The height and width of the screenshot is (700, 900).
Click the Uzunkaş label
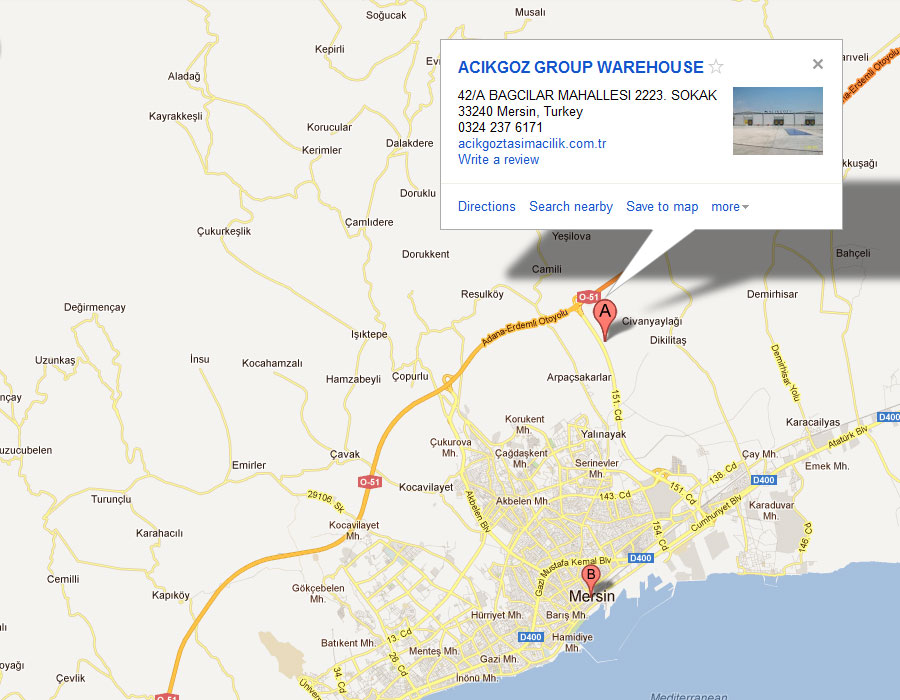click(x=55, y=360)
